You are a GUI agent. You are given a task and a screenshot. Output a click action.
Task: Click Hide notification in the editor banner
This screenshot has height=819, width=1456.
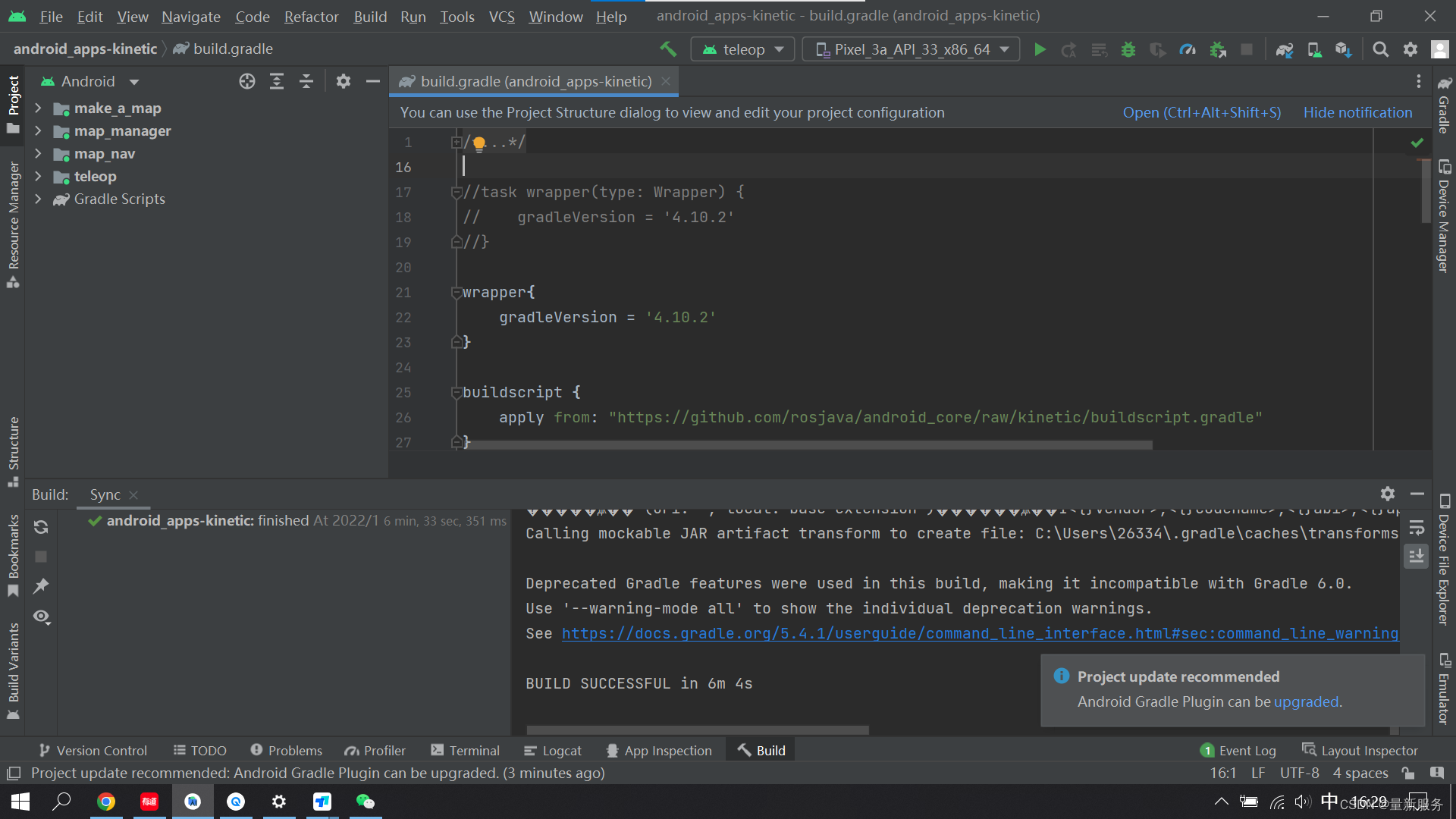click(x=1357, y=111)
